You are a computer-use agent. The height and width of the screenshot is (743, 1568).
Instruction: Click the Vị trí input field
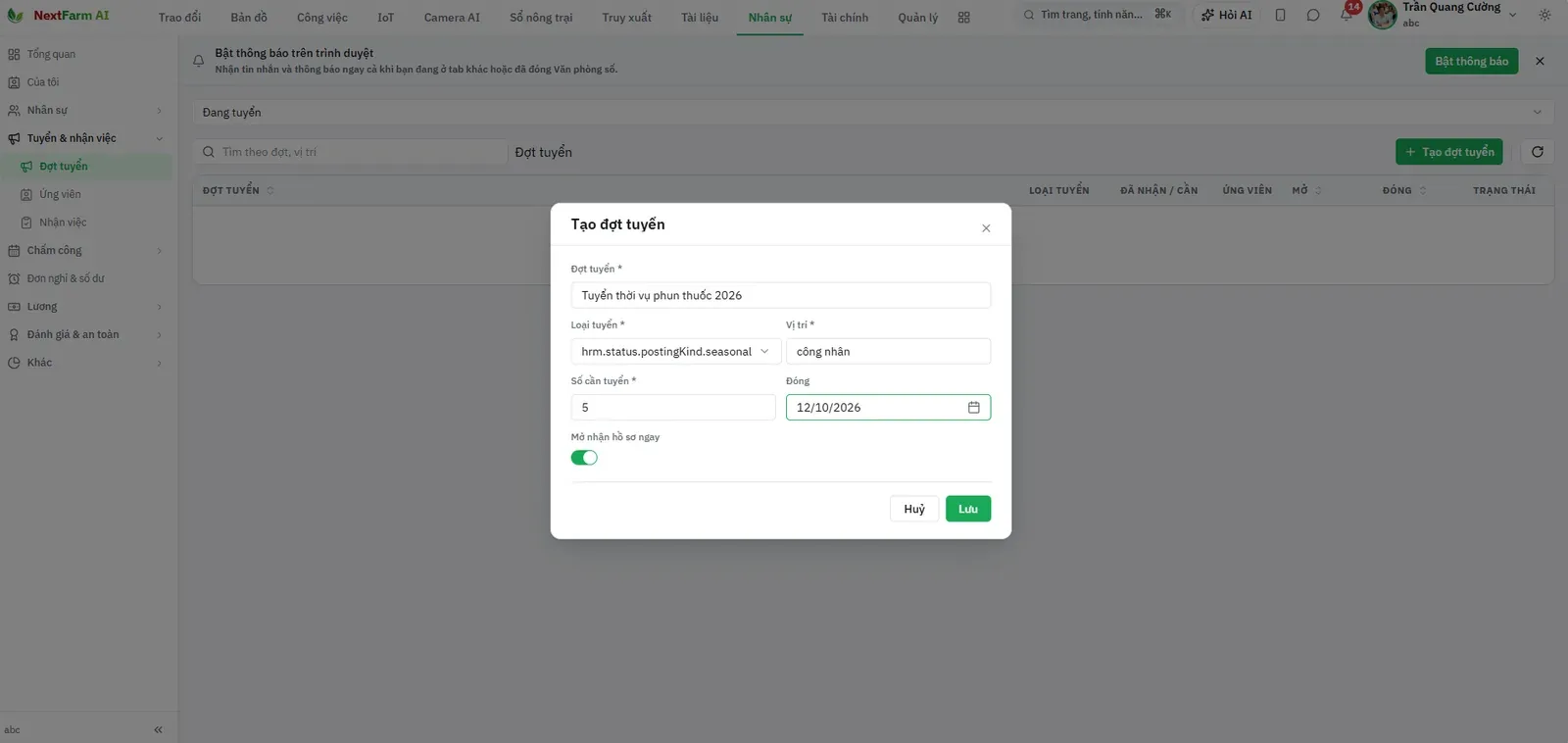888,352
